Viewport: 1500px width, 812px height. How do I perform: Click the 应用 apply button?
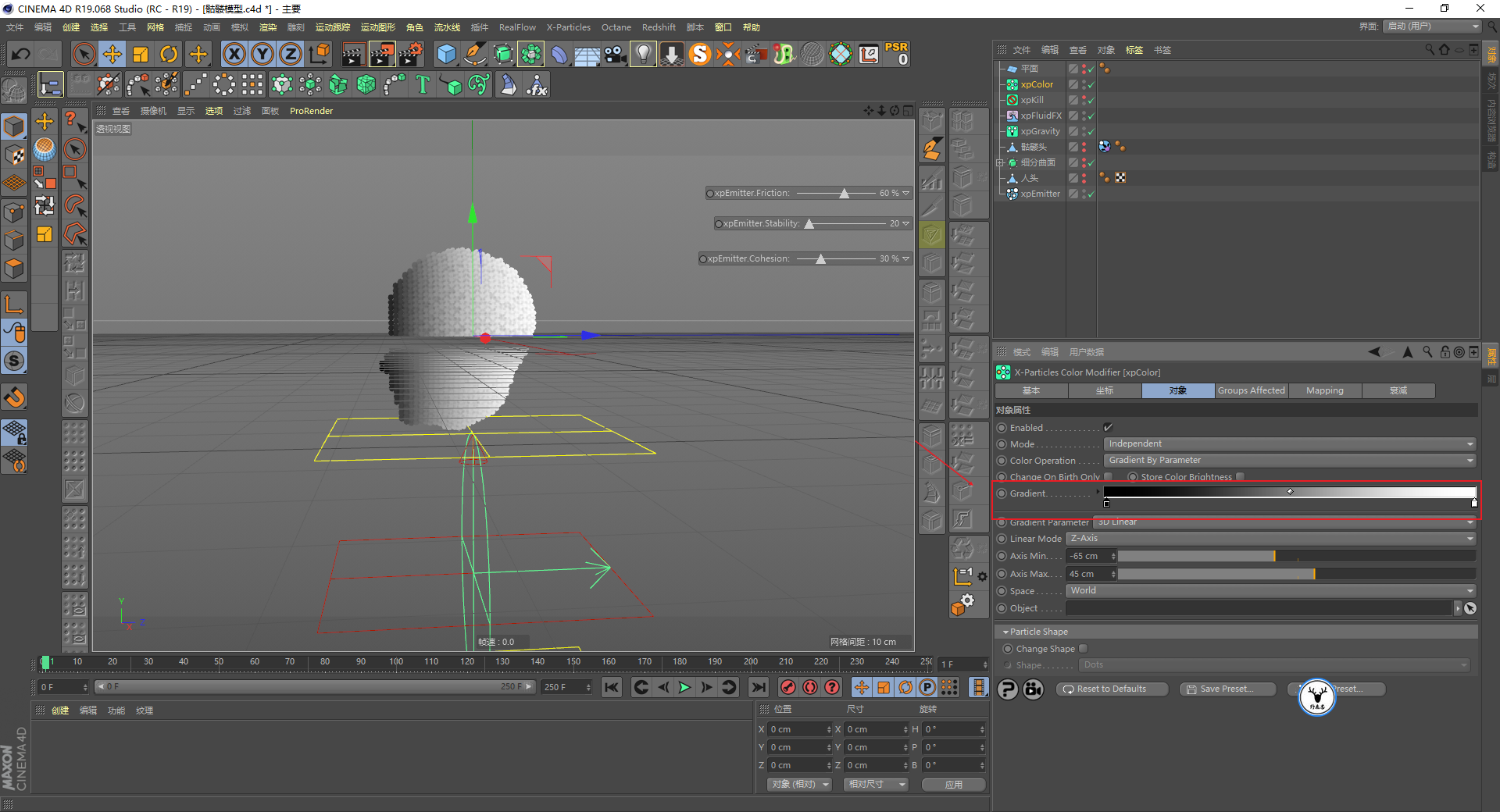pos(953,784)
